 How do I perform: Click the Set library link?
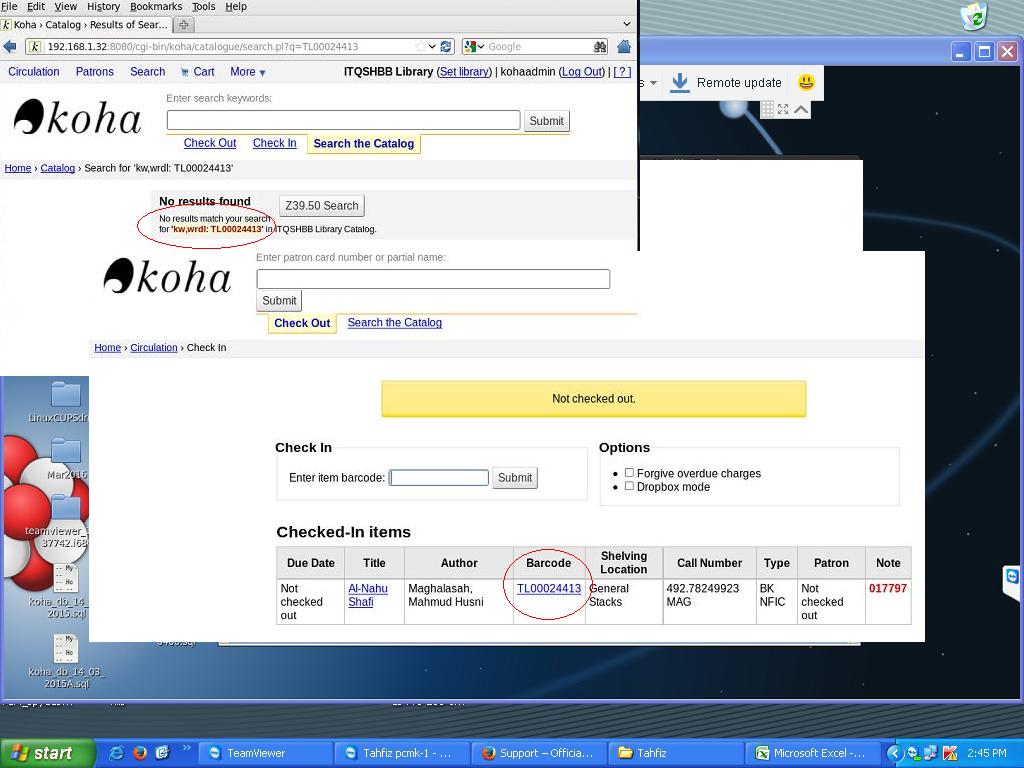click(x=464, y=72)
